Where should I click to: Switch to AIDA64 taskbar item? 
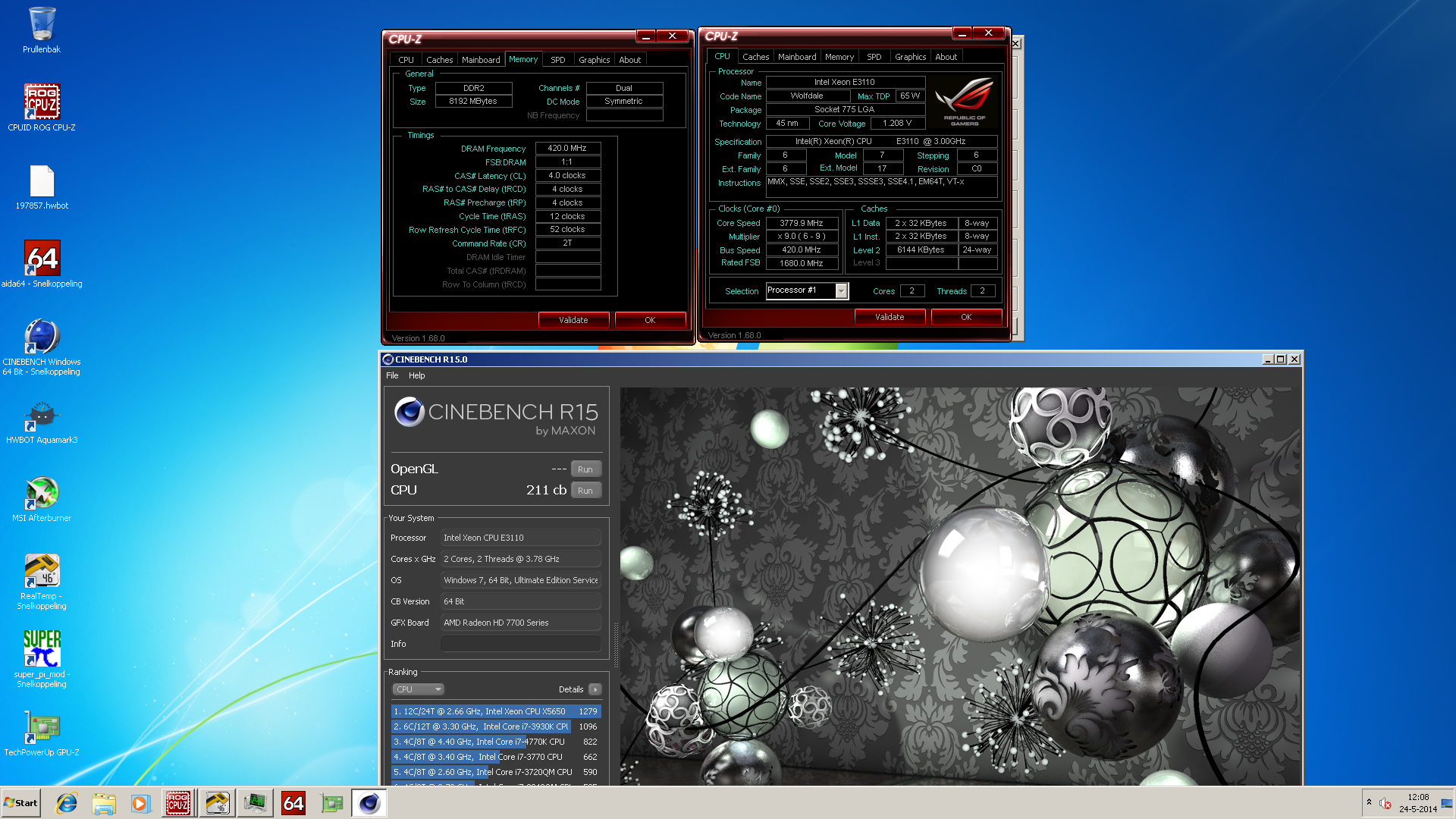293,803
